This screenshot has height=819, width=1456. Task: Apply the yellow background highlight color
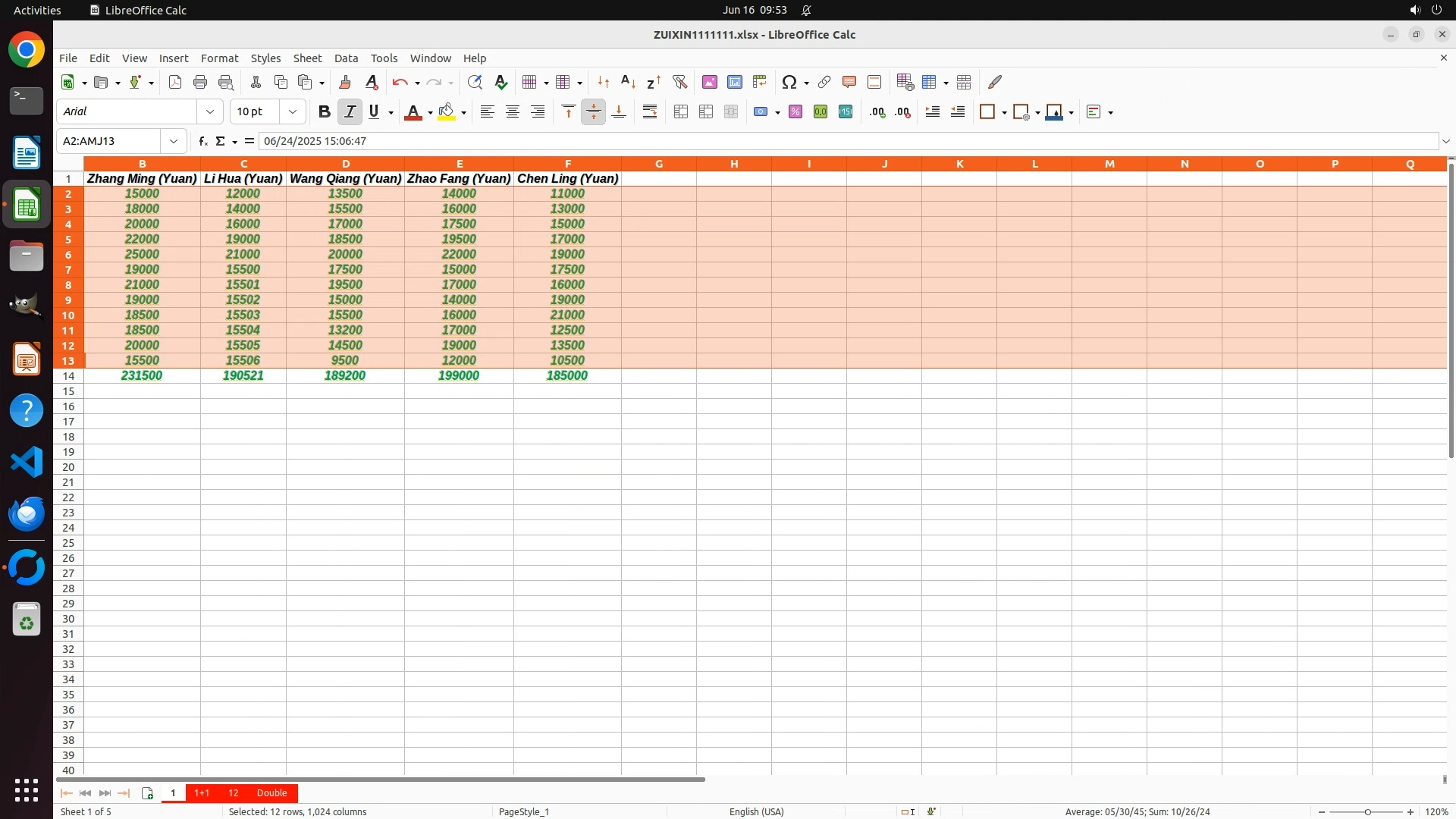pyautogui.click(x=447, y=111)
